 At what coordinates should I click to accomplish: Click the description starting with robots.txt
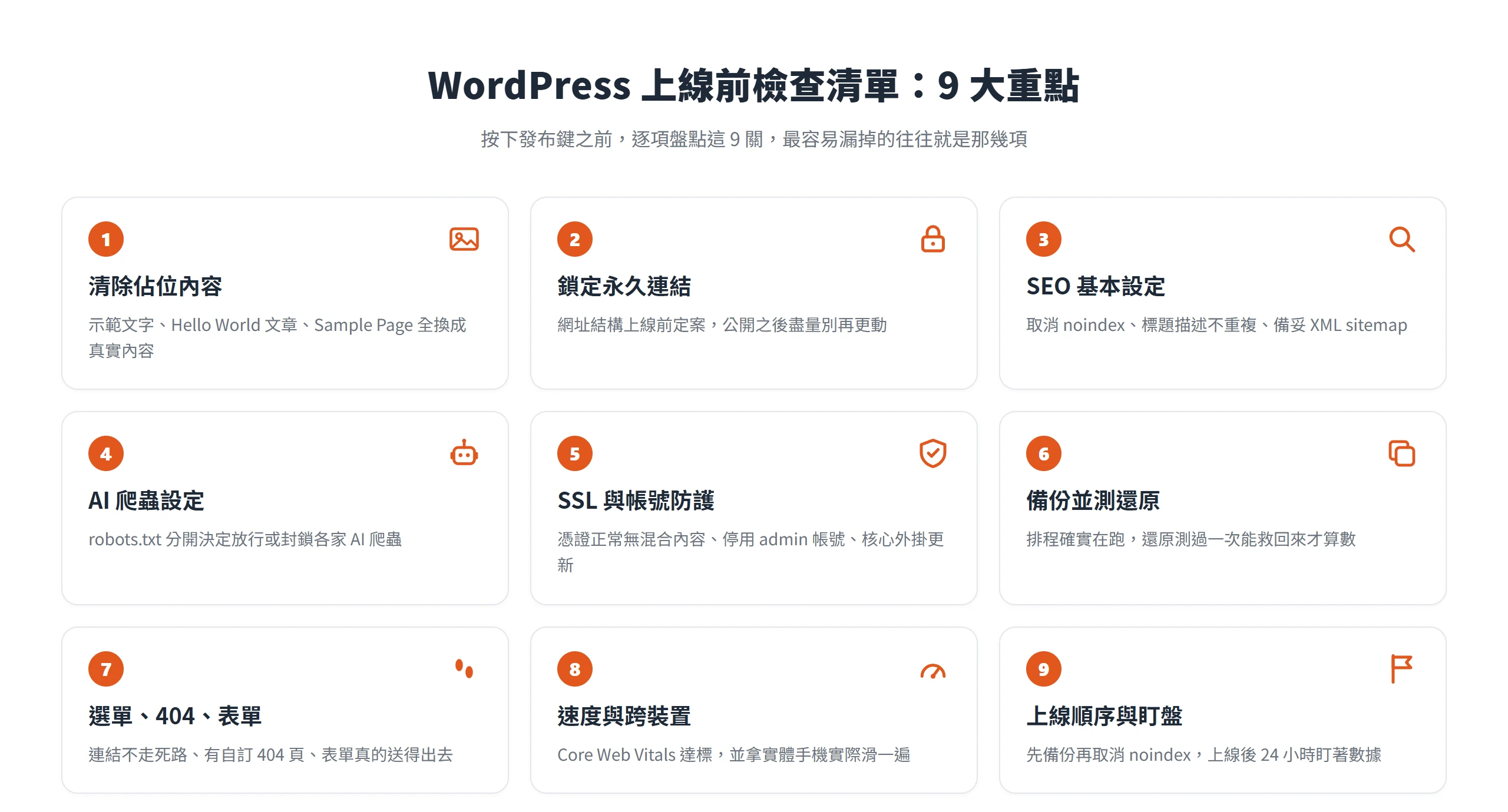pyautogui.click(x=245, y=539)
